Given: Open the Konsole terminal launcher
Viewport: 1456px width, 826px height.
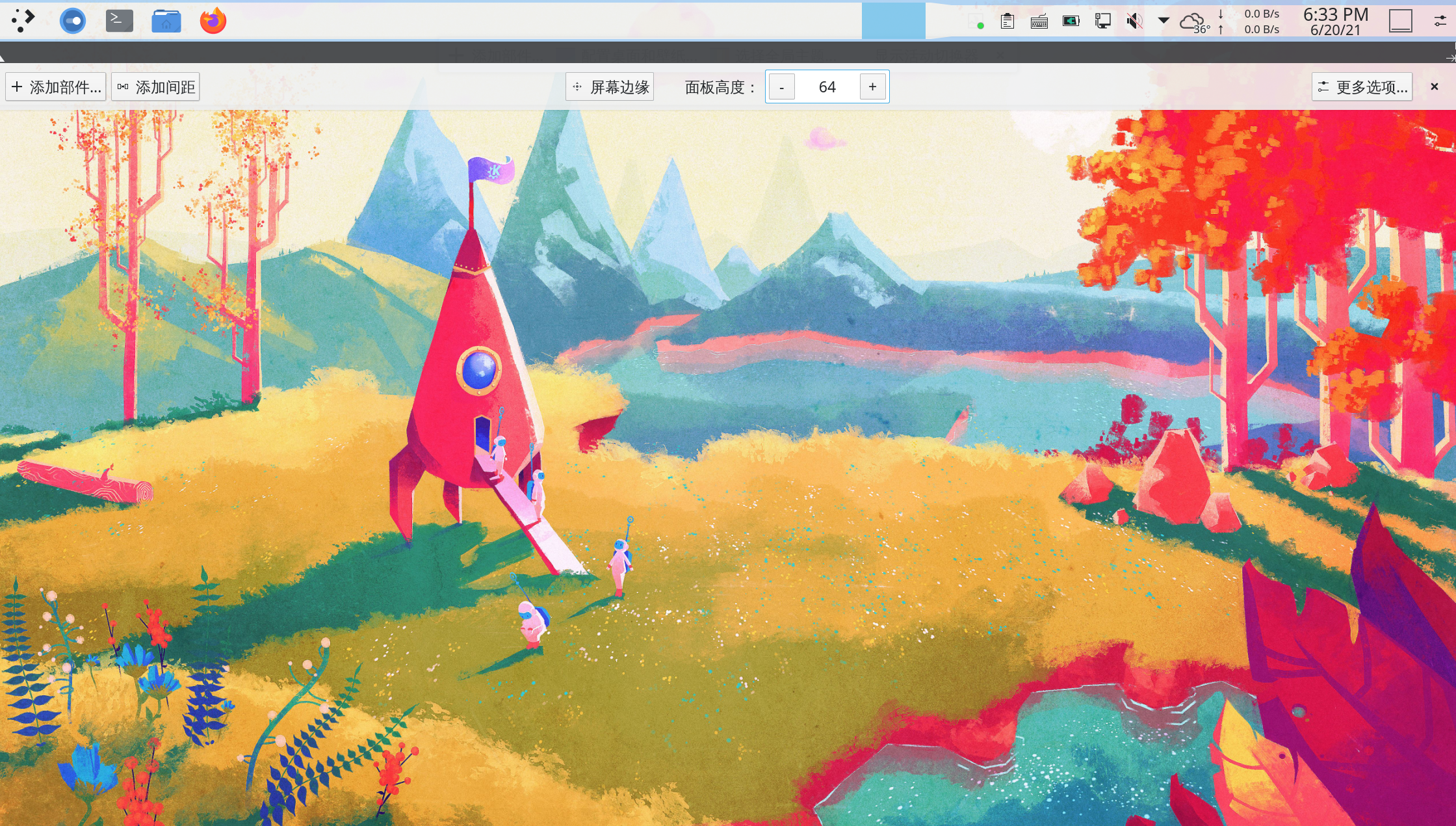Looking at the screenshot, I should click(x=120, y=21).
